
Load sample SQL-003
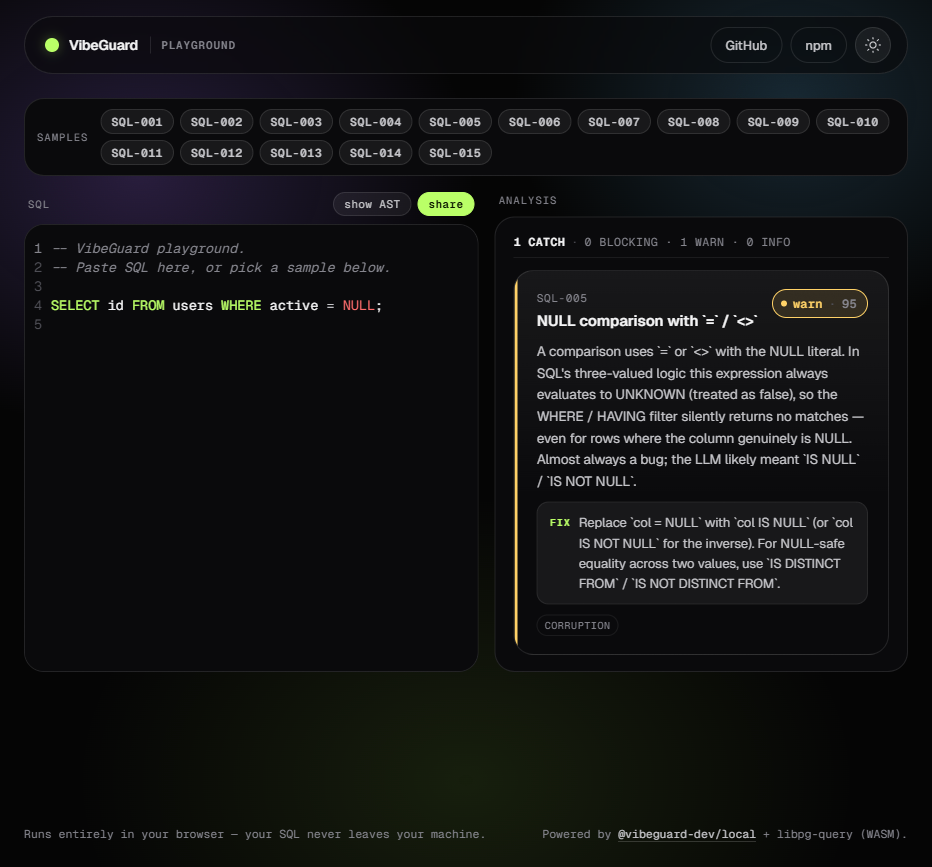(x=296, y=122)
